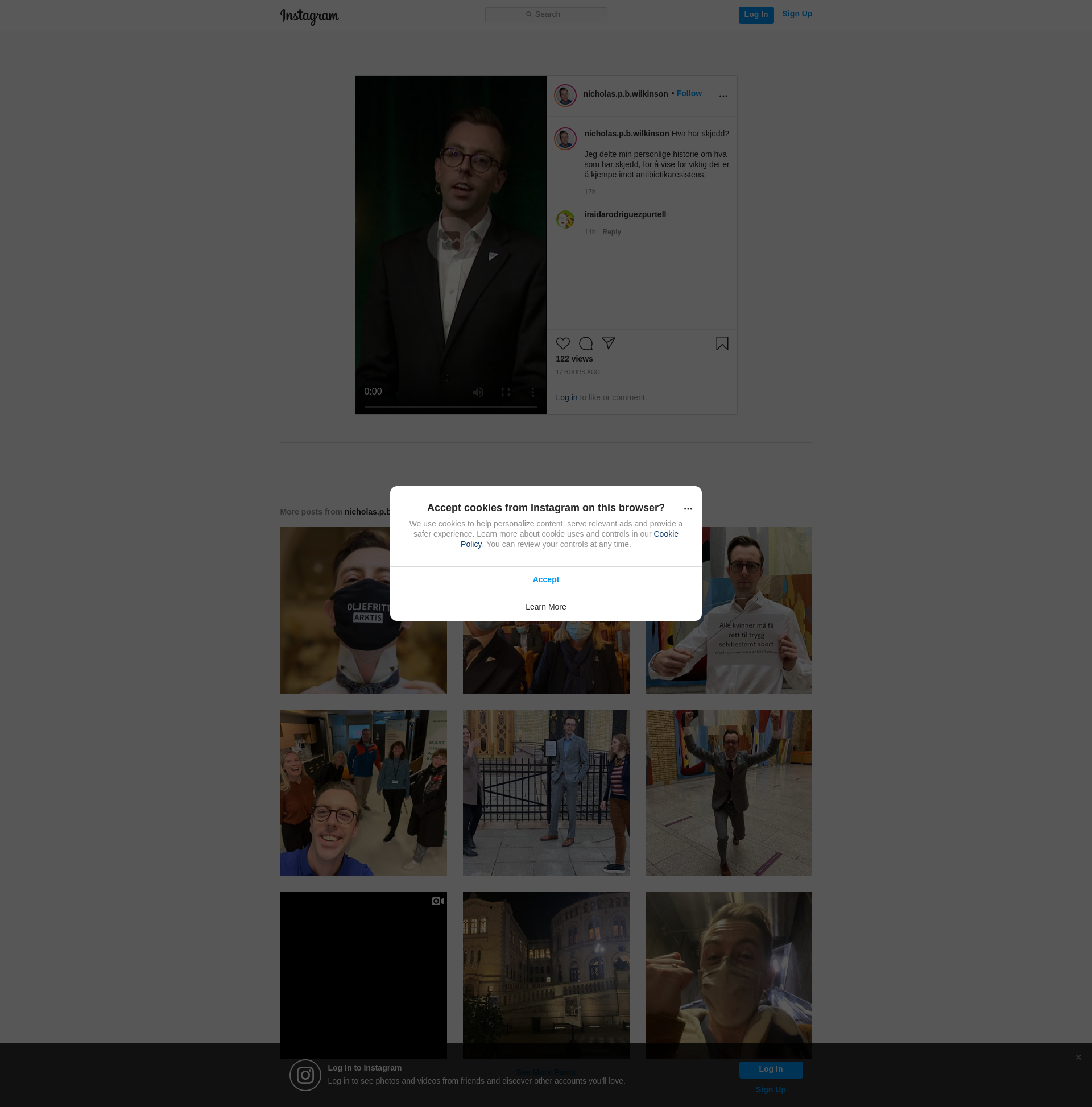Click the 14h comment timestamp
This screenshot has width=1092, height=1107.
pyautogui.click(x=589, y=232)
